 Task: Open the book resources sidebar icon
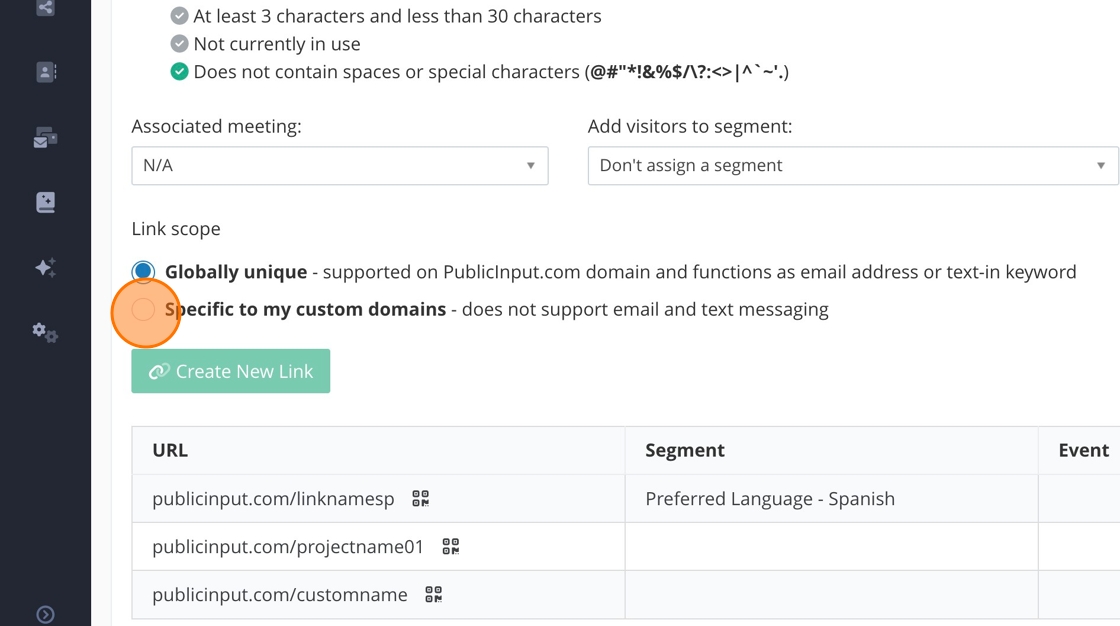(x=45, y=202)
